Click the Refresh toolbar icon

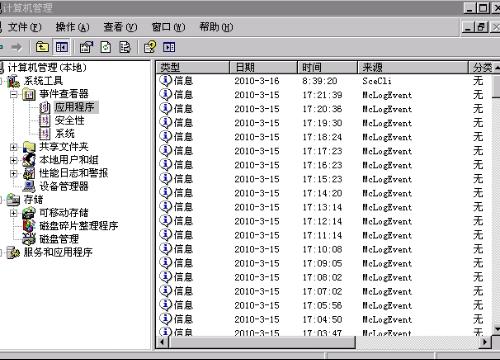(106, 47)
